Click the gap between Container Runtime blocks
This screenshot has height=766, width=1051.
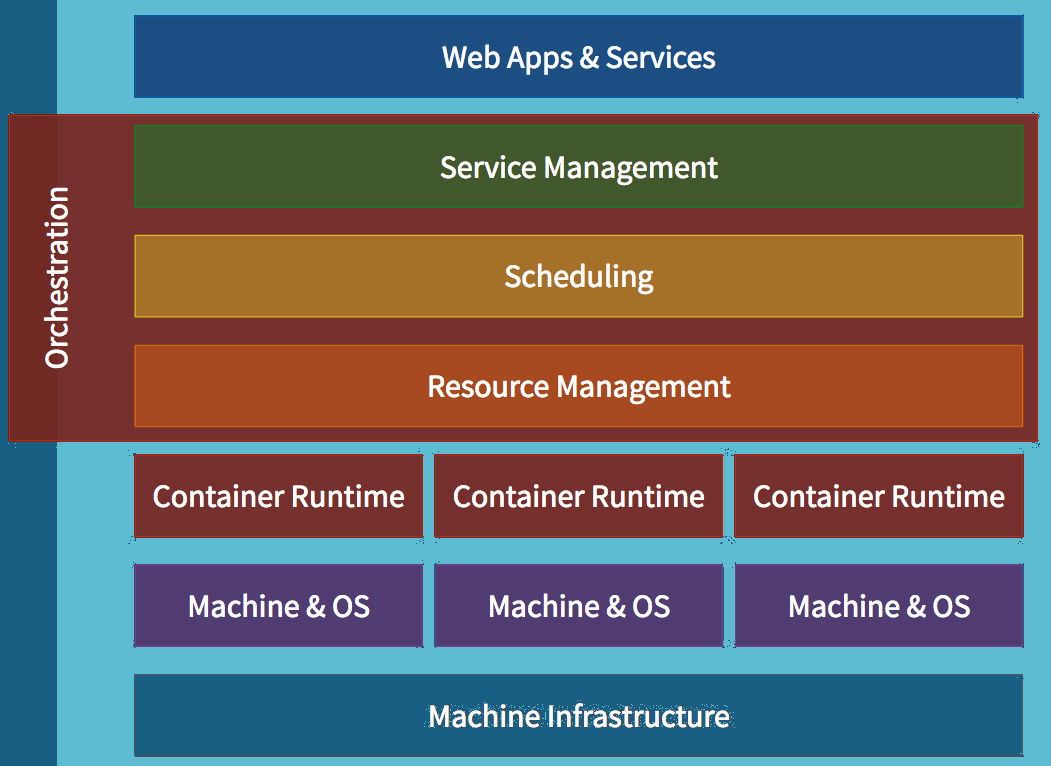click(428, 495)
